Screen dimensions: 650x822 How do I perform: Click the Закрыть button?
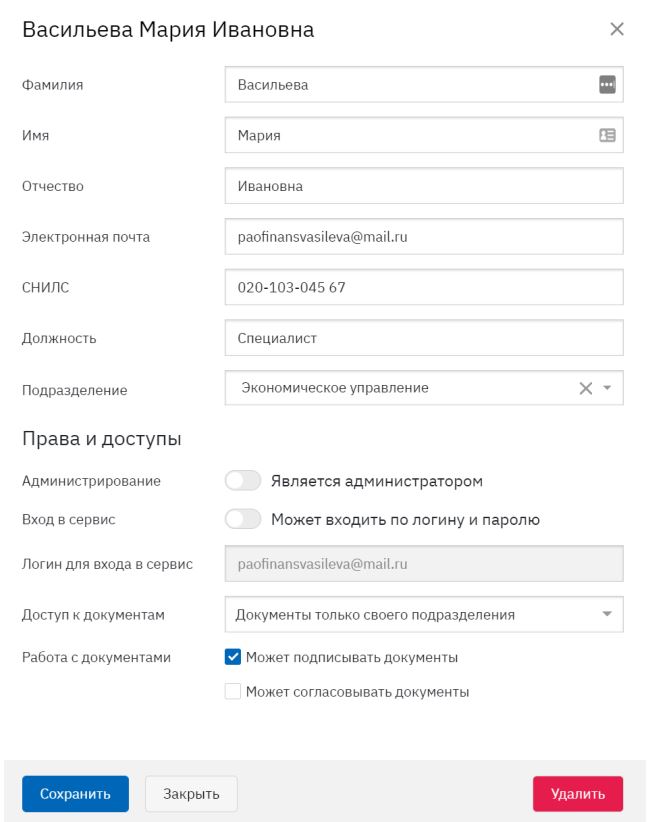click(x=191, y=794)
